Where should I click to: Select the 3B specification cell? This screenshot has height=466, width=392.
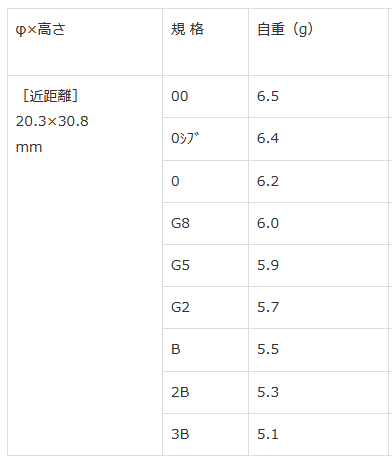pyautogui.click(x=205, y=434)
